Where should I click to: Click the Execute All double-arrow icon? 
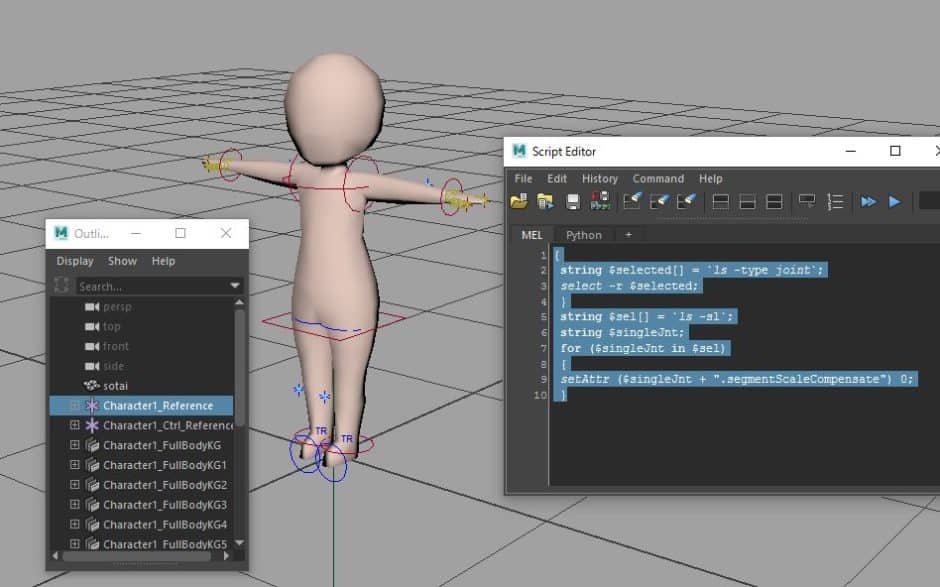[x=871, y=200]
